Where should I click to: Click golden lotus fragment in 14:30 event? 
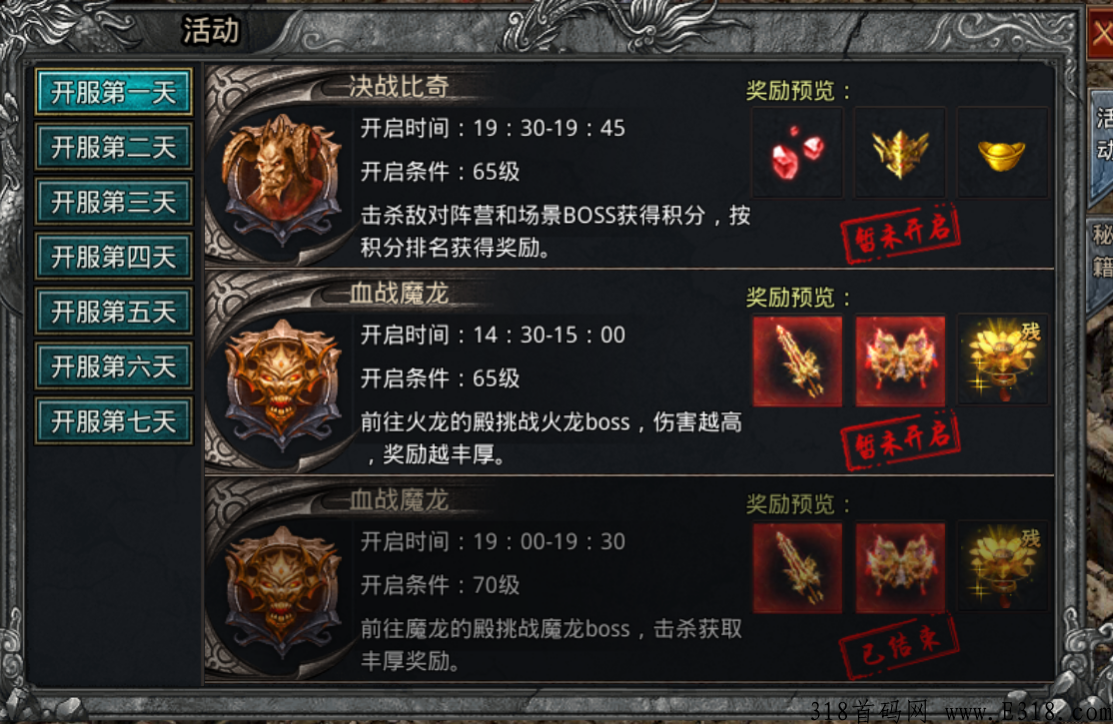(x=1002, y=361)
